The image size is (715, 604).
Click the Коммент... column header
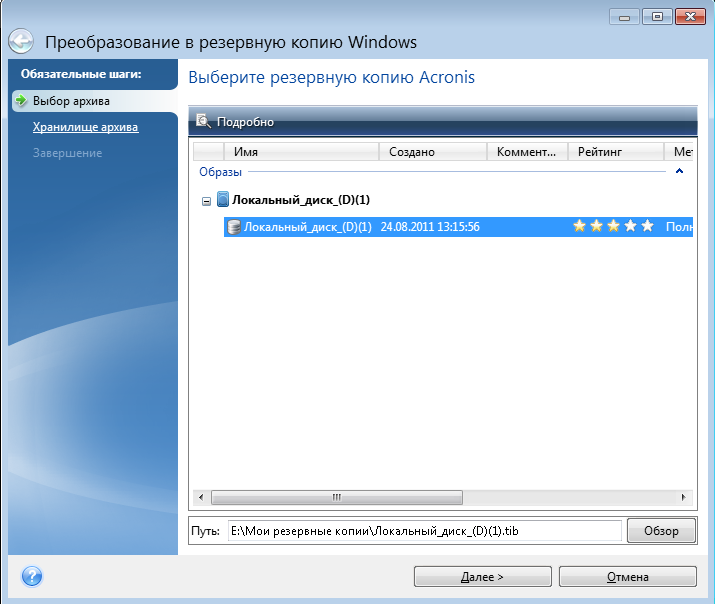click(x=527, y=152)
